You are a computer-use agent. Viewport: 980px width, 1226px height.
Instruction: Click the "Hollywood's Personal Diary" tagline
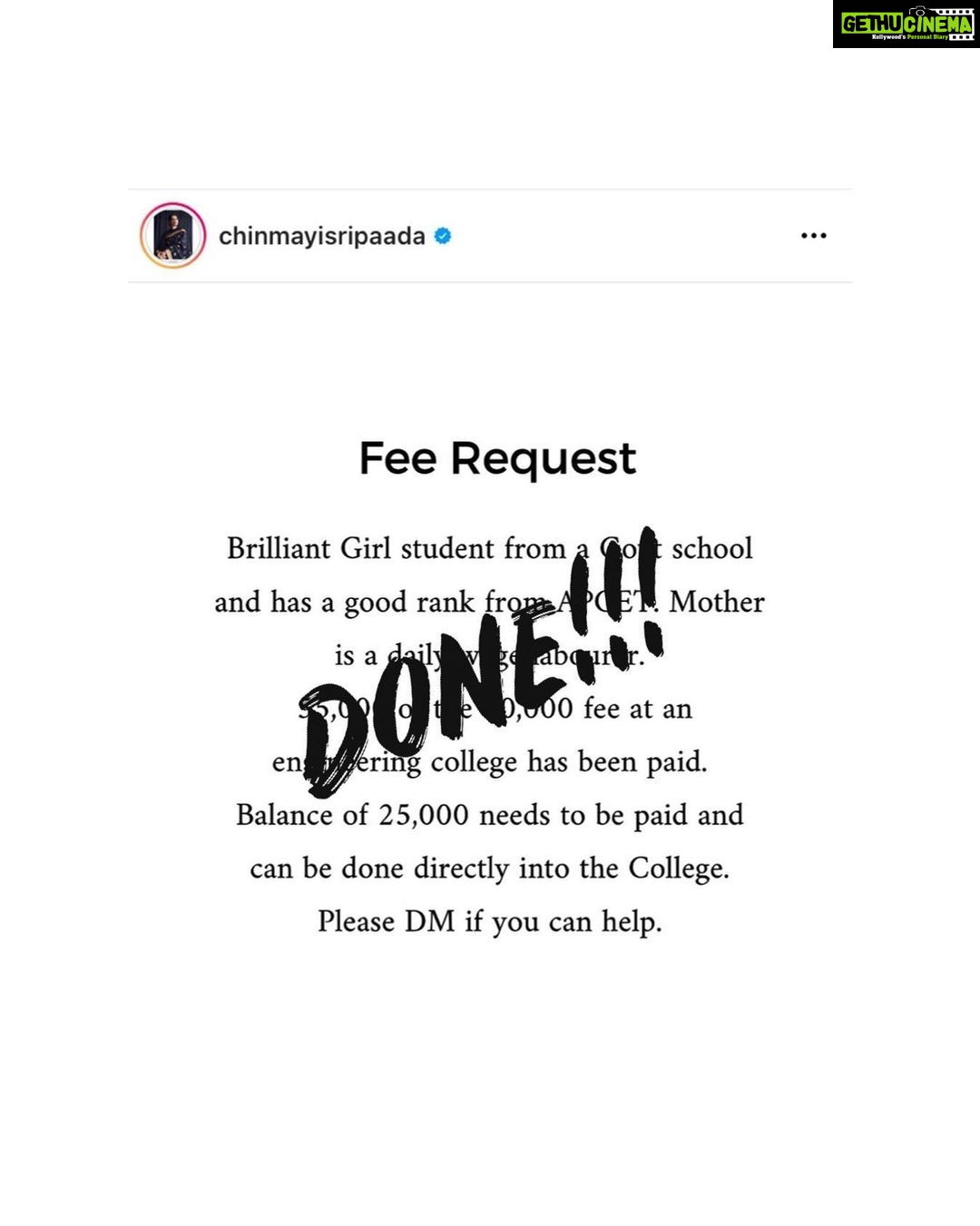click(909, 37)
